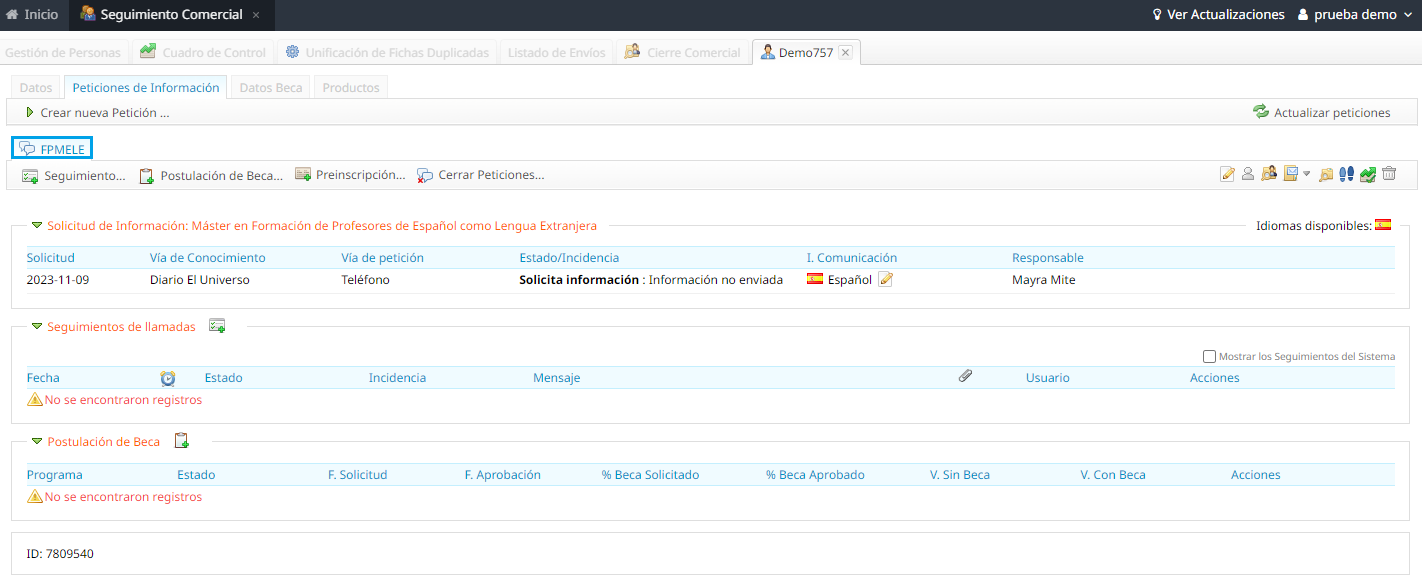Collapse the Seguimientos de llamadas section

coord(37,327)
